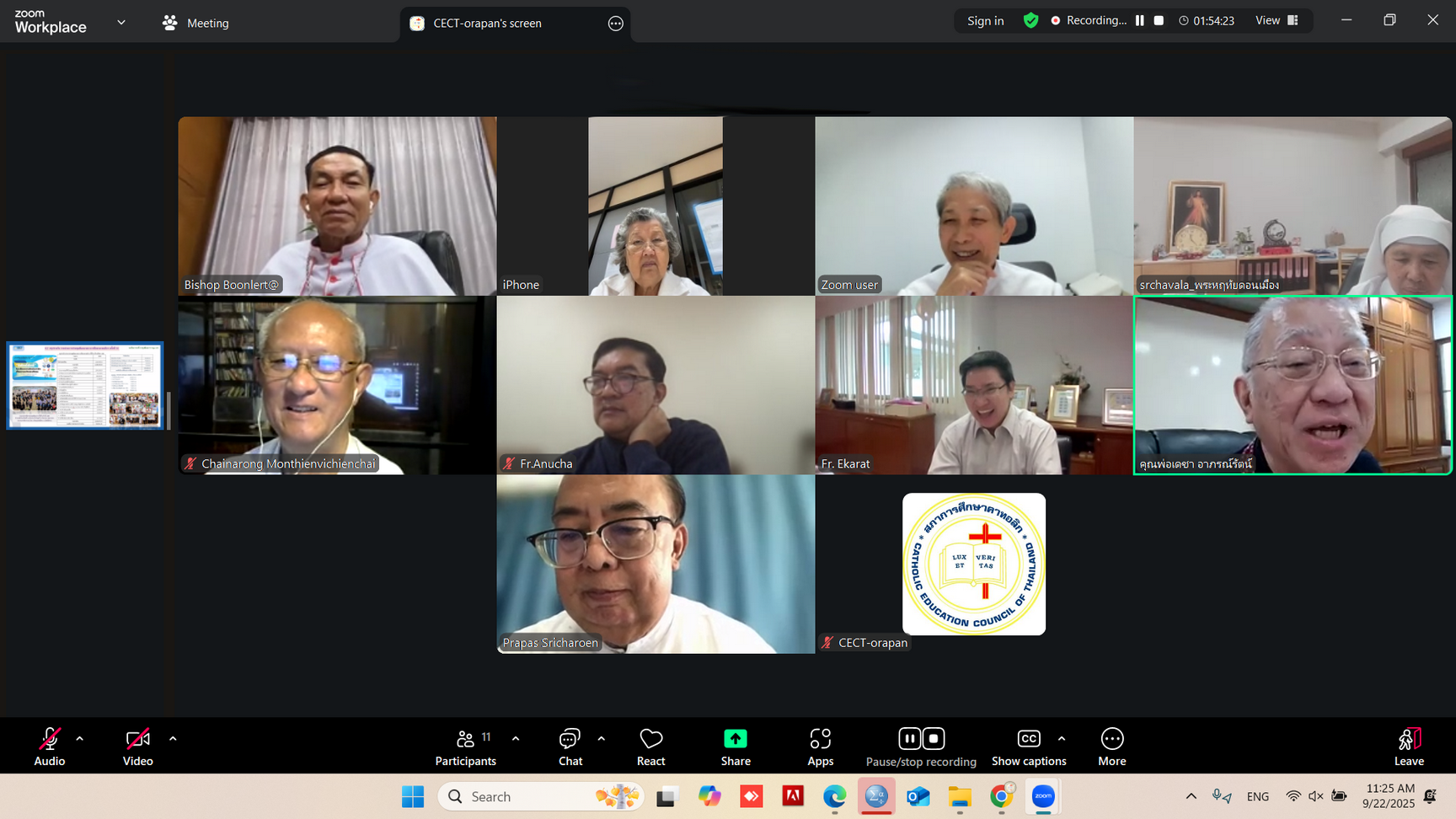Image resolution: width=1456 pixels, height=819 pixels.
Task: Open the Chat panel
Action: tap(570, 747)
